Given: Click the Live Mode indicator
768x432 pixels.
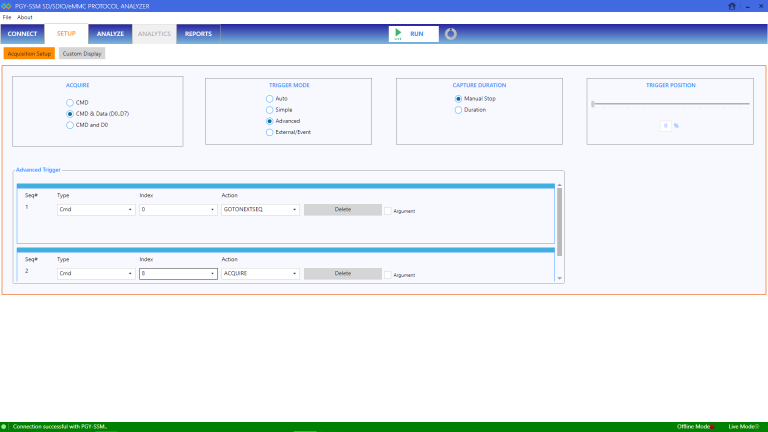Looking at the screenshot, I should click(x=757, y=427).
